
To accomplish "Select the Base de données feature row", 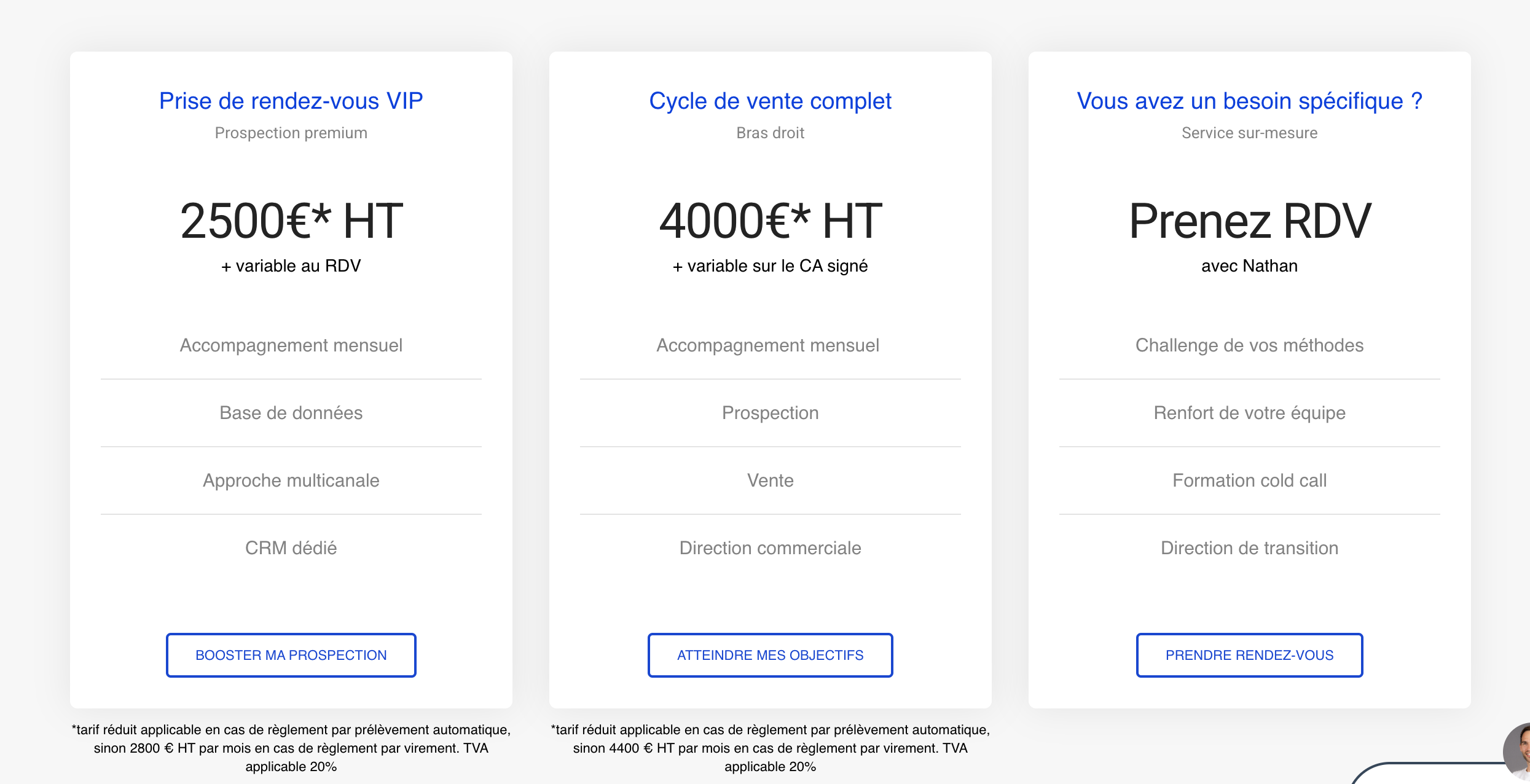I will tap(291, 413).
